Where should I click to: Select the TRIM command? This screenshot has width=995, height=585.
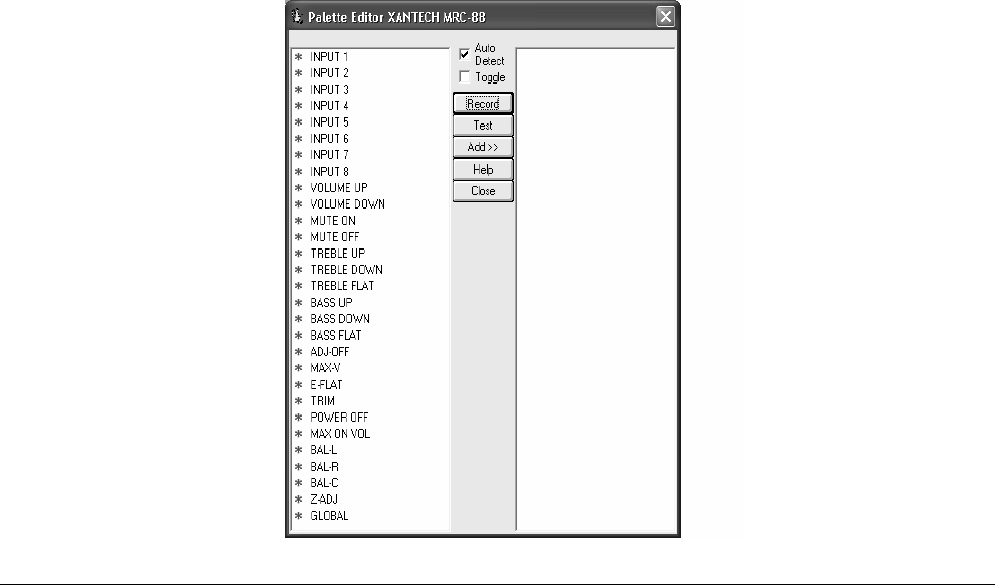[x=322, y=401]
